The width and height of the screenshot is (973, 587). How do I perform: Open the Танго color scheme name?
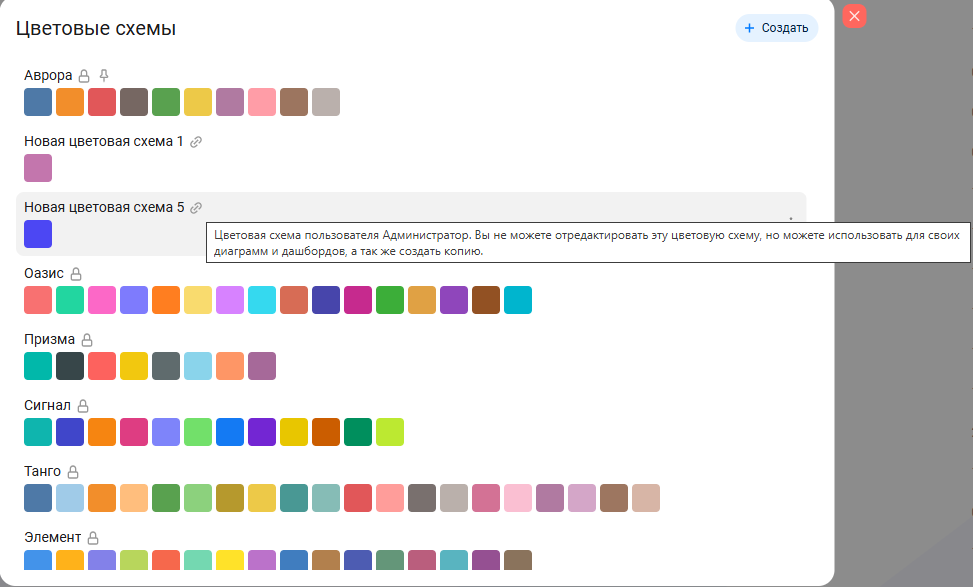click(x=42, y=472)
